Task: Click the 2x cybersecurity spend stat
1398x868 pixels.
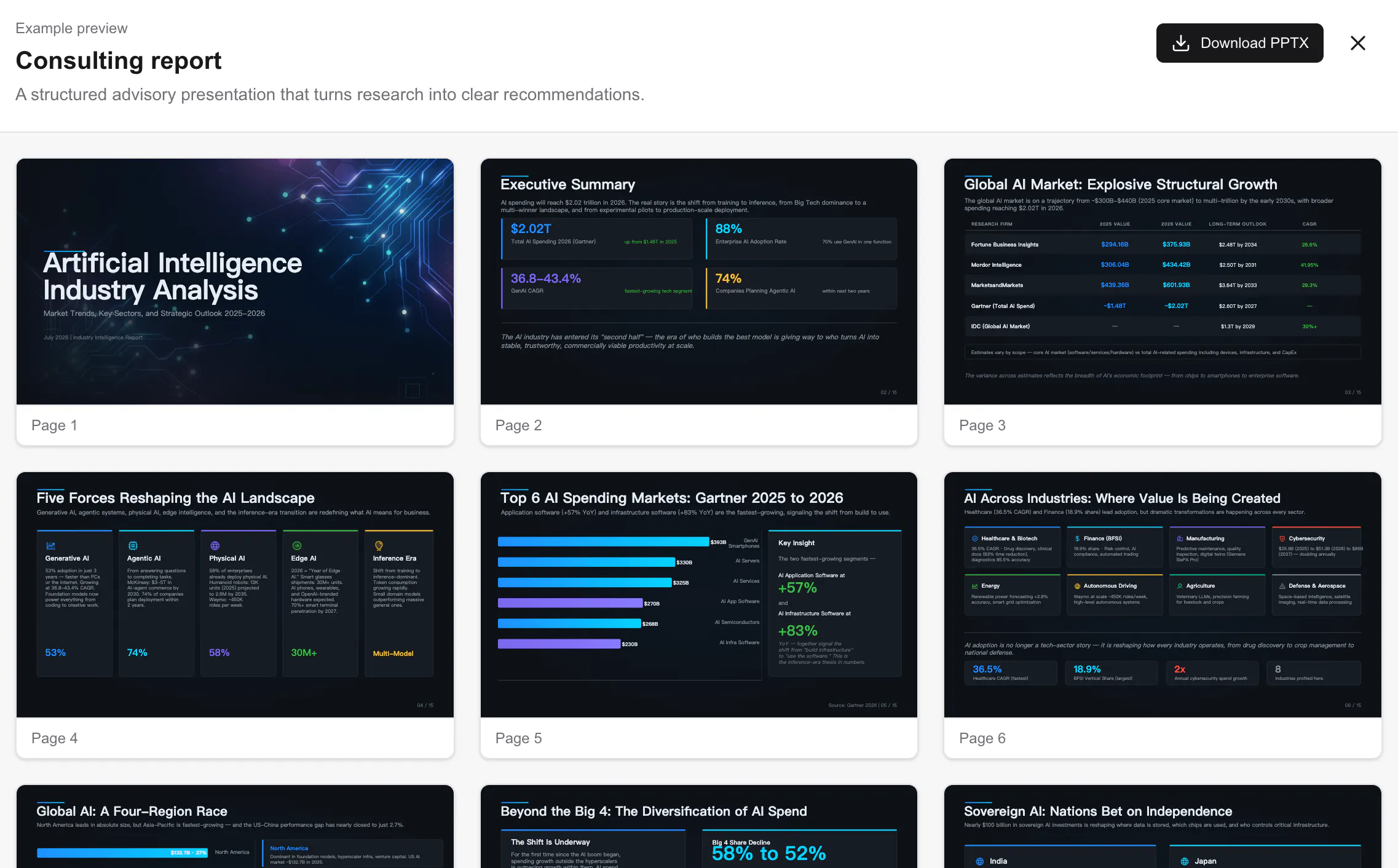Action: click(1179, 669)
